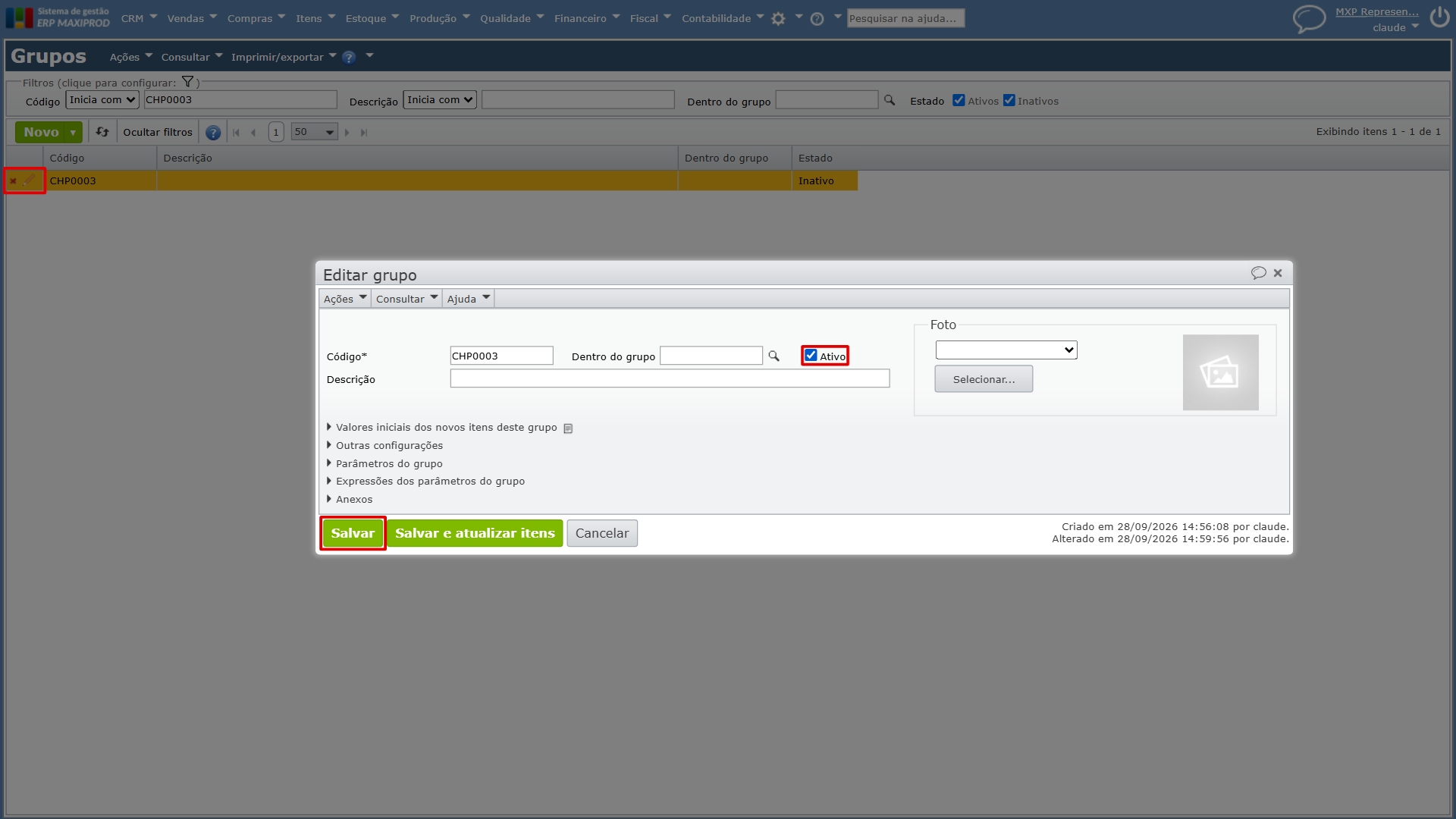Click the photo placeholder image
1456x819 pixels.
[x=1220, y=372]
